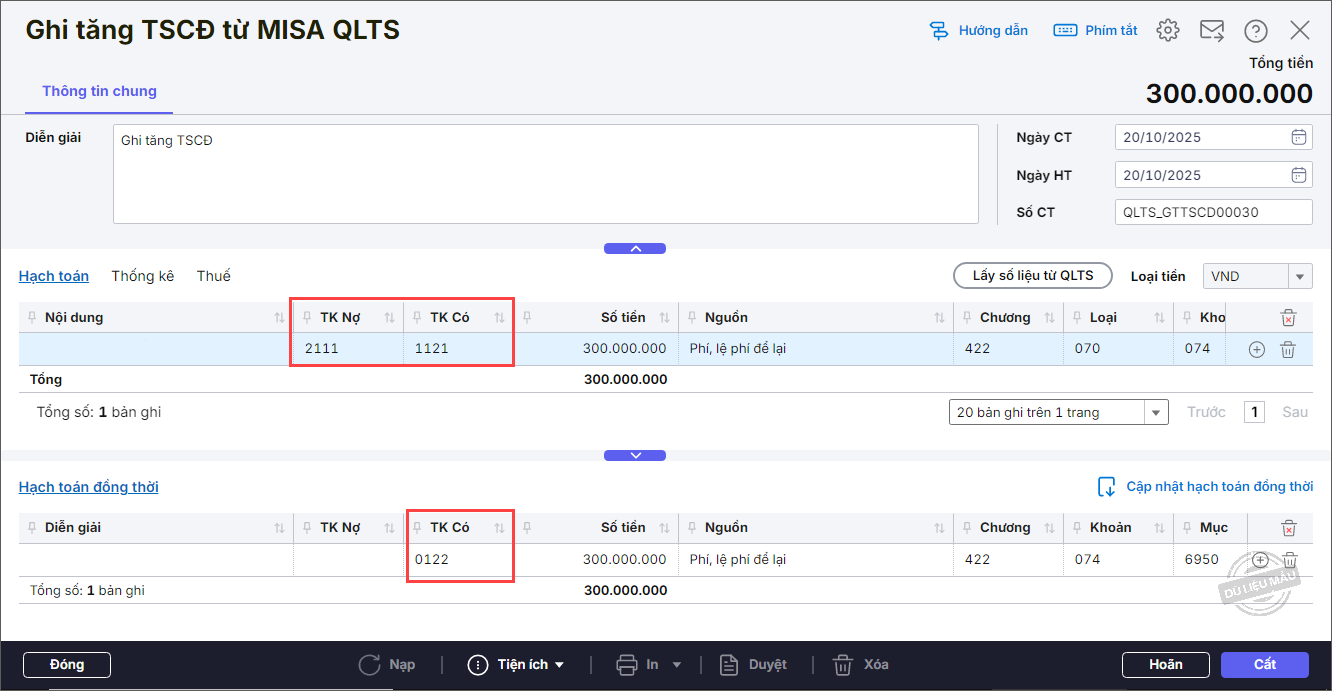Switch to the Thuế tab
Screen dimensions: 1332x691
coord(213,276)
